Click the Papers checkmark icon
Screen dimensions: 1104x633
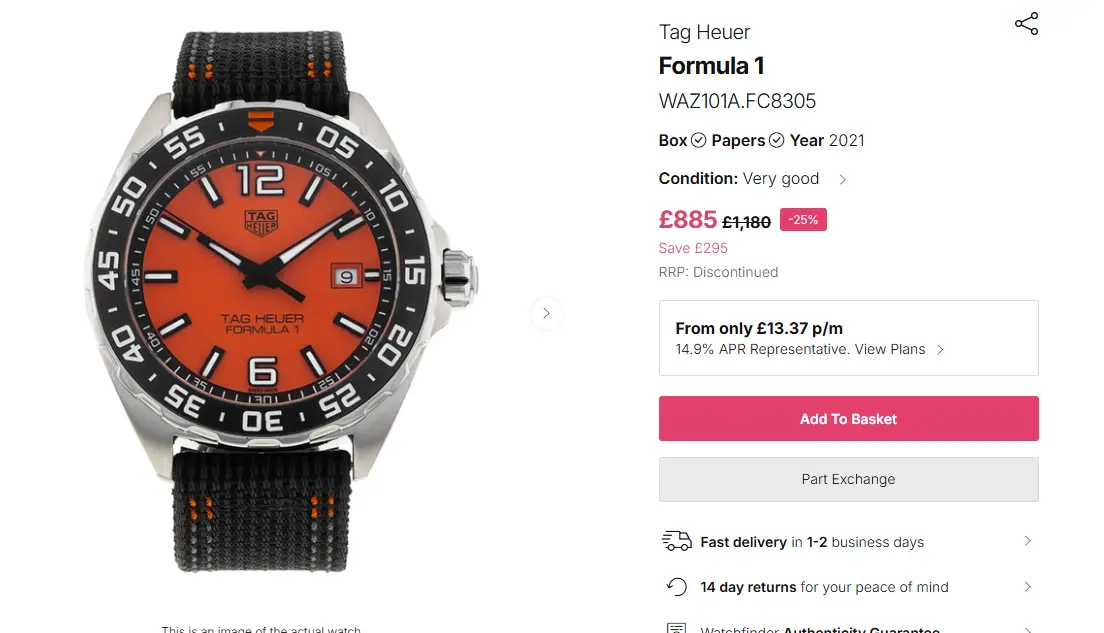(x=777, y=141)
